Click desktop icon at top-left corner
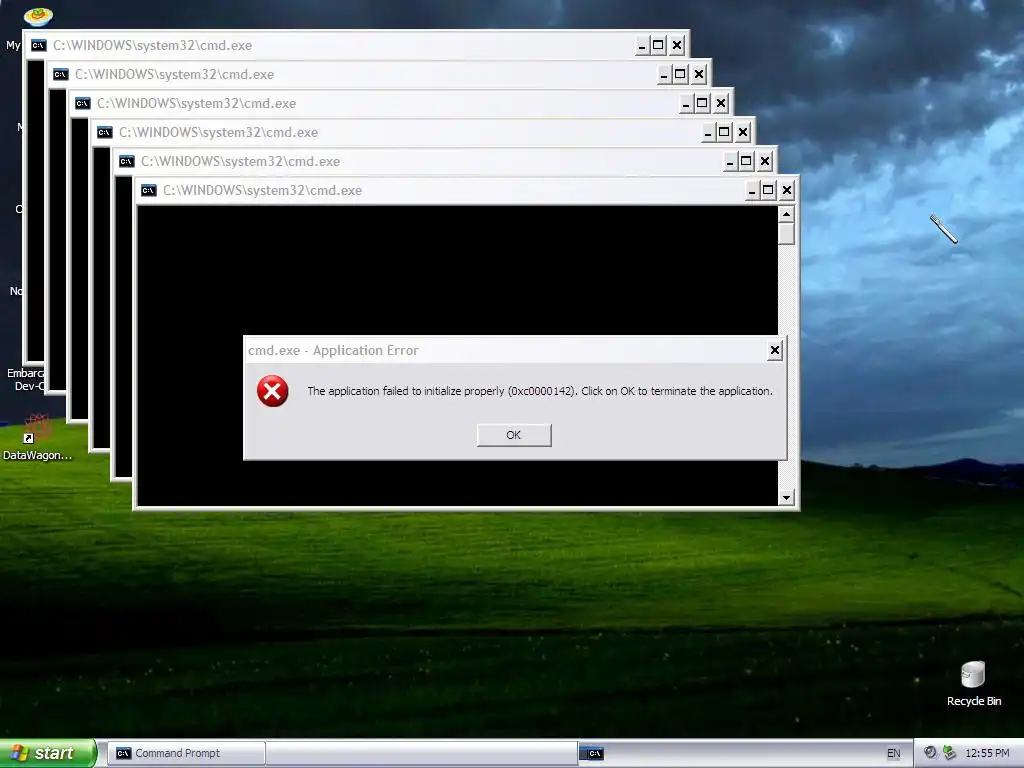This screenshot has width=1024, height=768. [x=38, y=15]
